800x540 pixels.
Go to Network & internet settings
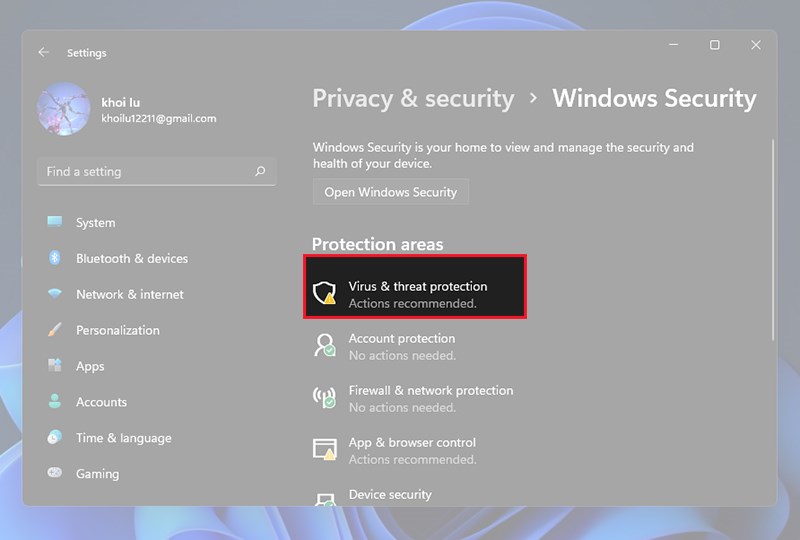(x=130, y=294)
